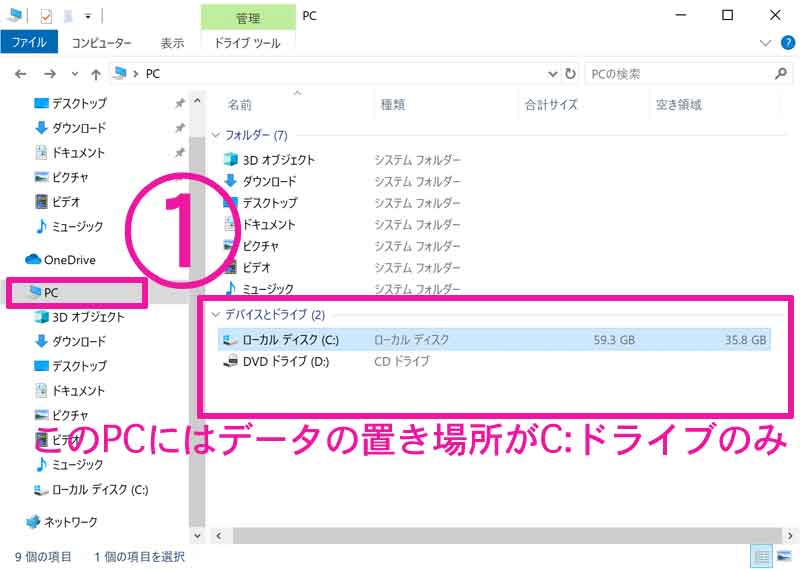
Task: Refresh the PC address location
Action: pyautogui.click(x=570, y=74)
